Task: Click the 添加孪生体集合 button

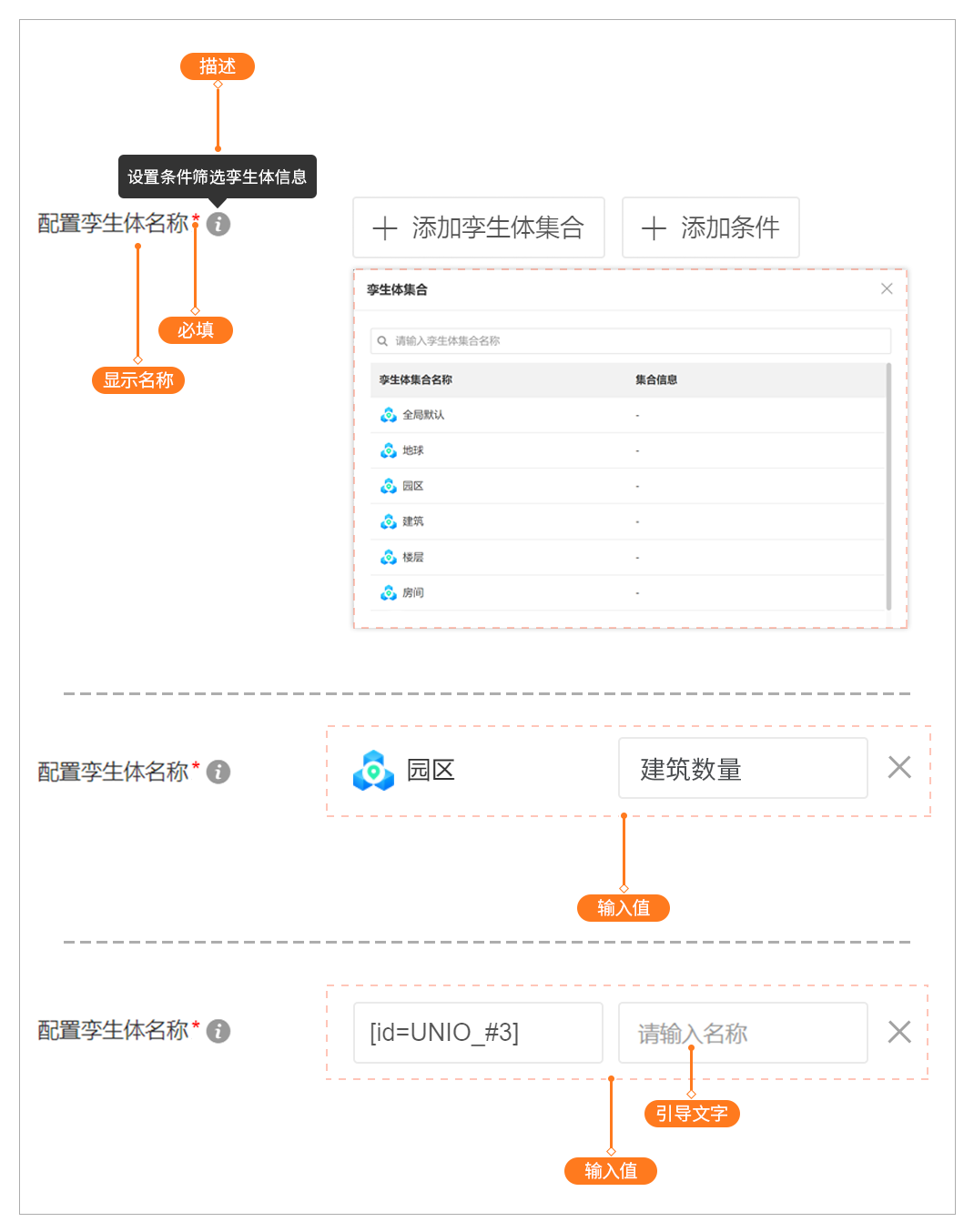Action: tap(479, 227)
